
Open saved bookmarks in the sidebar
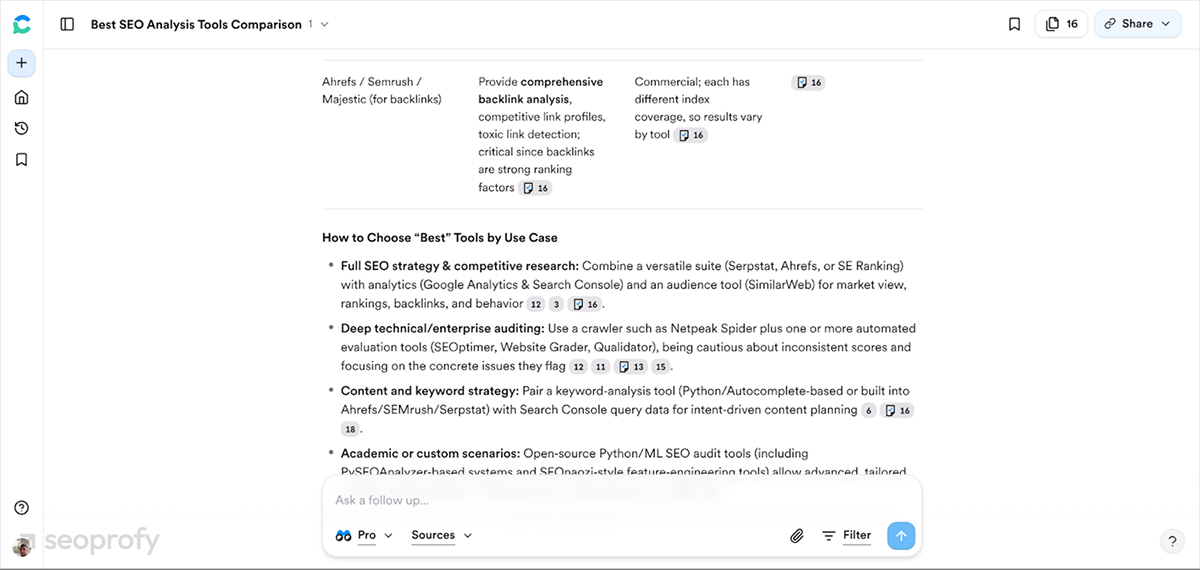point(22,159)
